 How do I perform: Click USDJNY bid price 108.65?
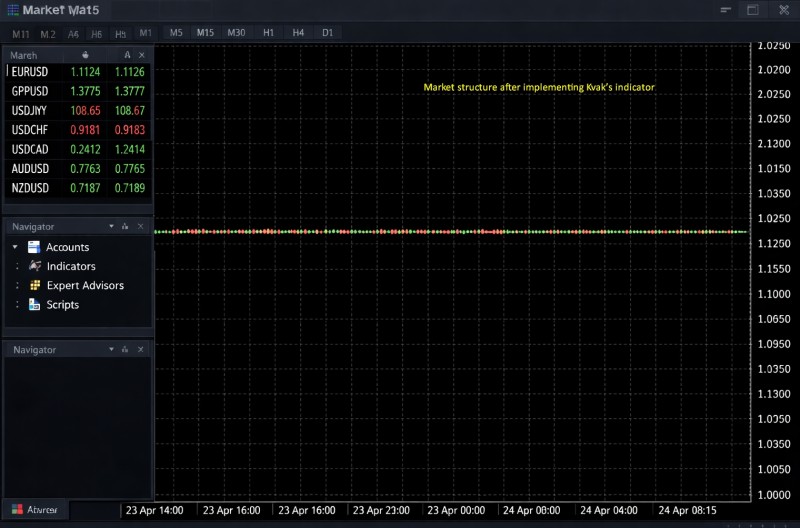click(85, 111)
